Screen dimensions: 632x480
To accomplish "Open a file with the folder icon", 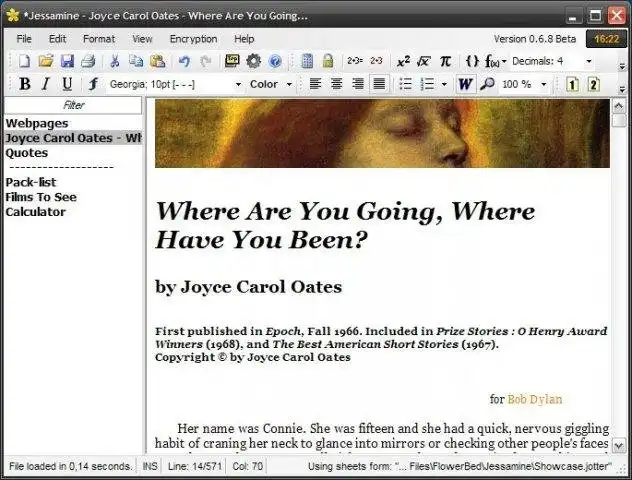I will pyautogui.click(x=46, y=61).
